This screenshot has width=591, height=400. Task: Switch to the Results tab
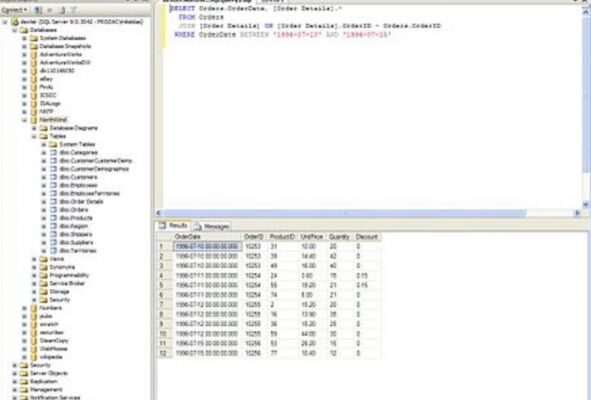[x=173, y=225]
